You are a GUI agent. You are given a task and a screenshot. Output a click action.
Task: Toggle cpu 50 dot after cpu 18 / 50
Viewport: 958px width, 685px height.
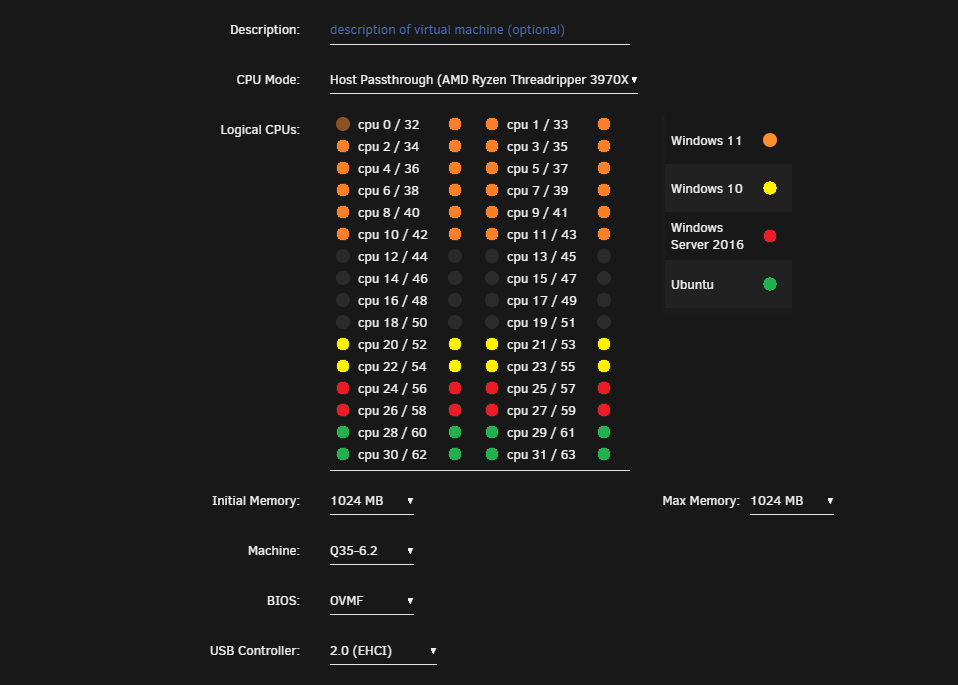click(x=455, y=323)
